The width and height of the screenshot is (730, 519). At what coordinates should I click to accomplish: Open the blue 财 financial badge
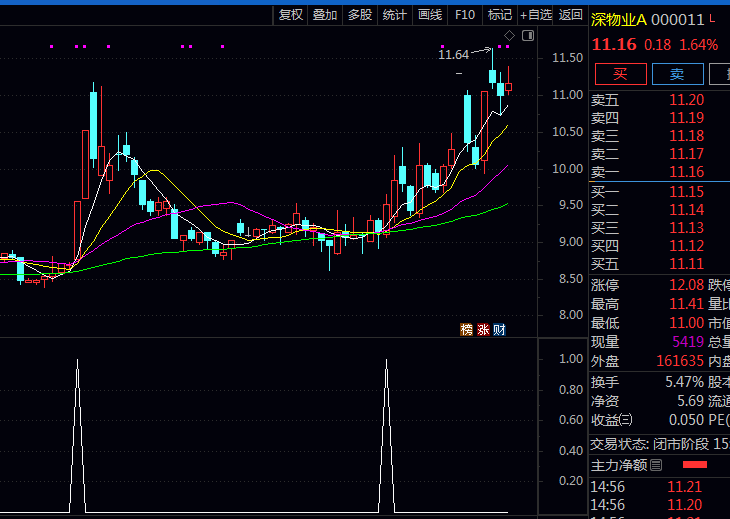click(499, 330)
